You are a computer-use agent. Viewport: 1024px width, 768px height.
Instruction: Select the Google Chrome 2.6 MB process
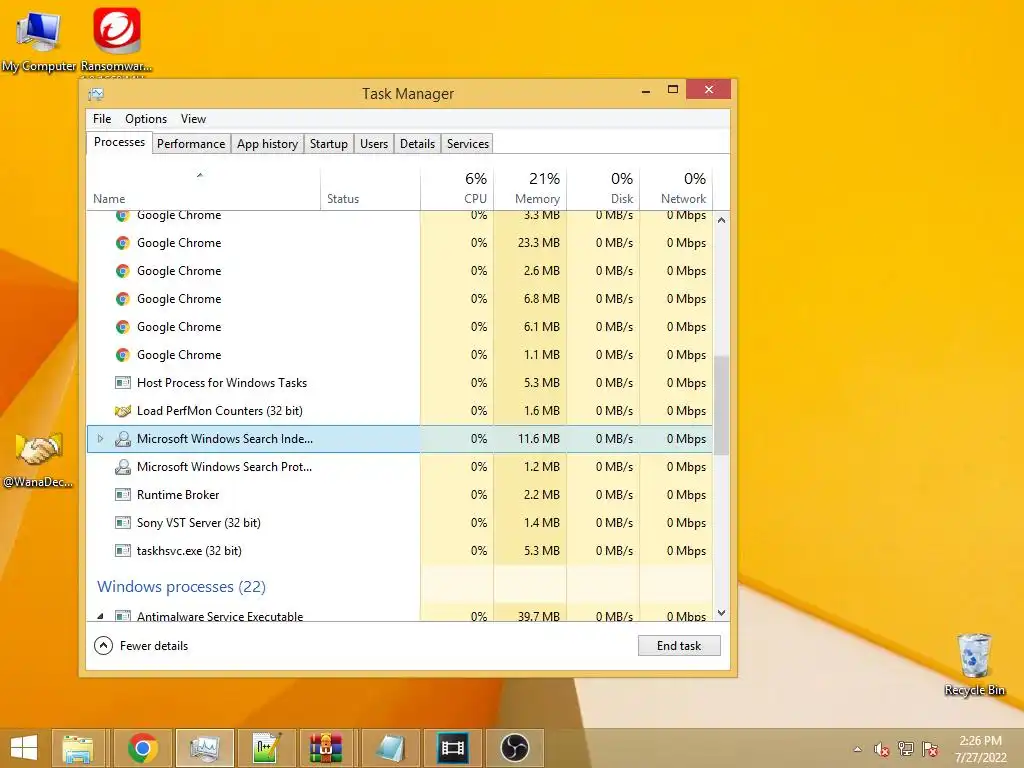point(400,271)
